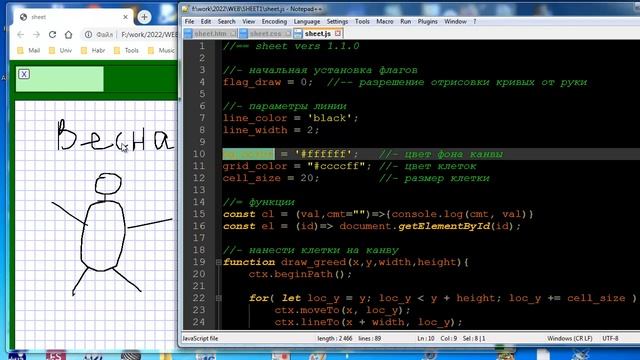Select the sheet.js tab
This screenshot has height=360, width=640.
click(x=318, y=33)
